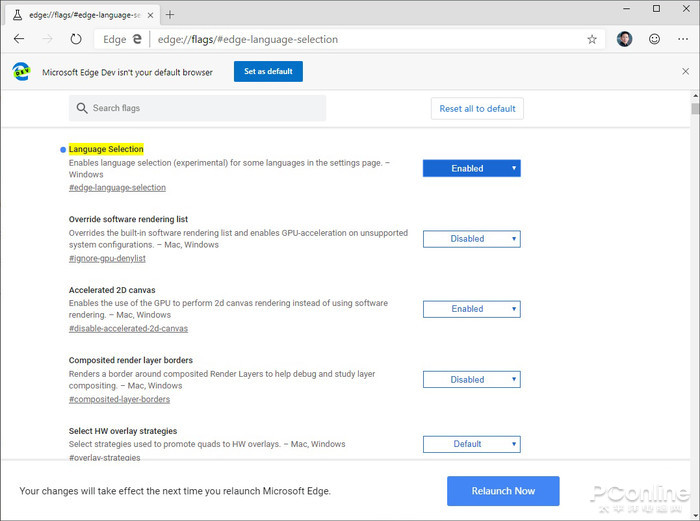Open the #edge-language-selection anchor link
Screen dimensions: 700x521
pos(117,188)
